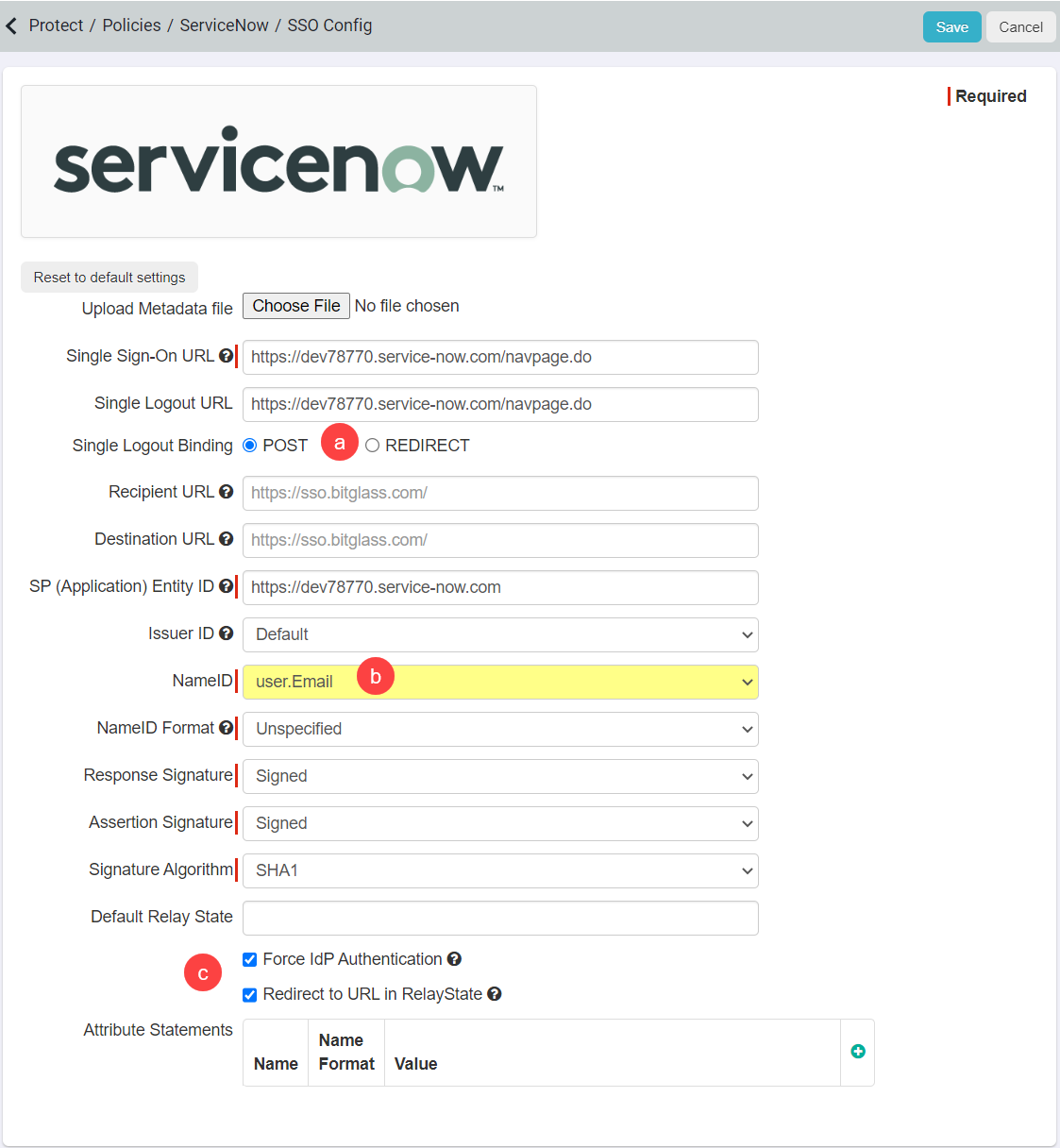Select the REDIRECT logout binding option

coord(372,445)
